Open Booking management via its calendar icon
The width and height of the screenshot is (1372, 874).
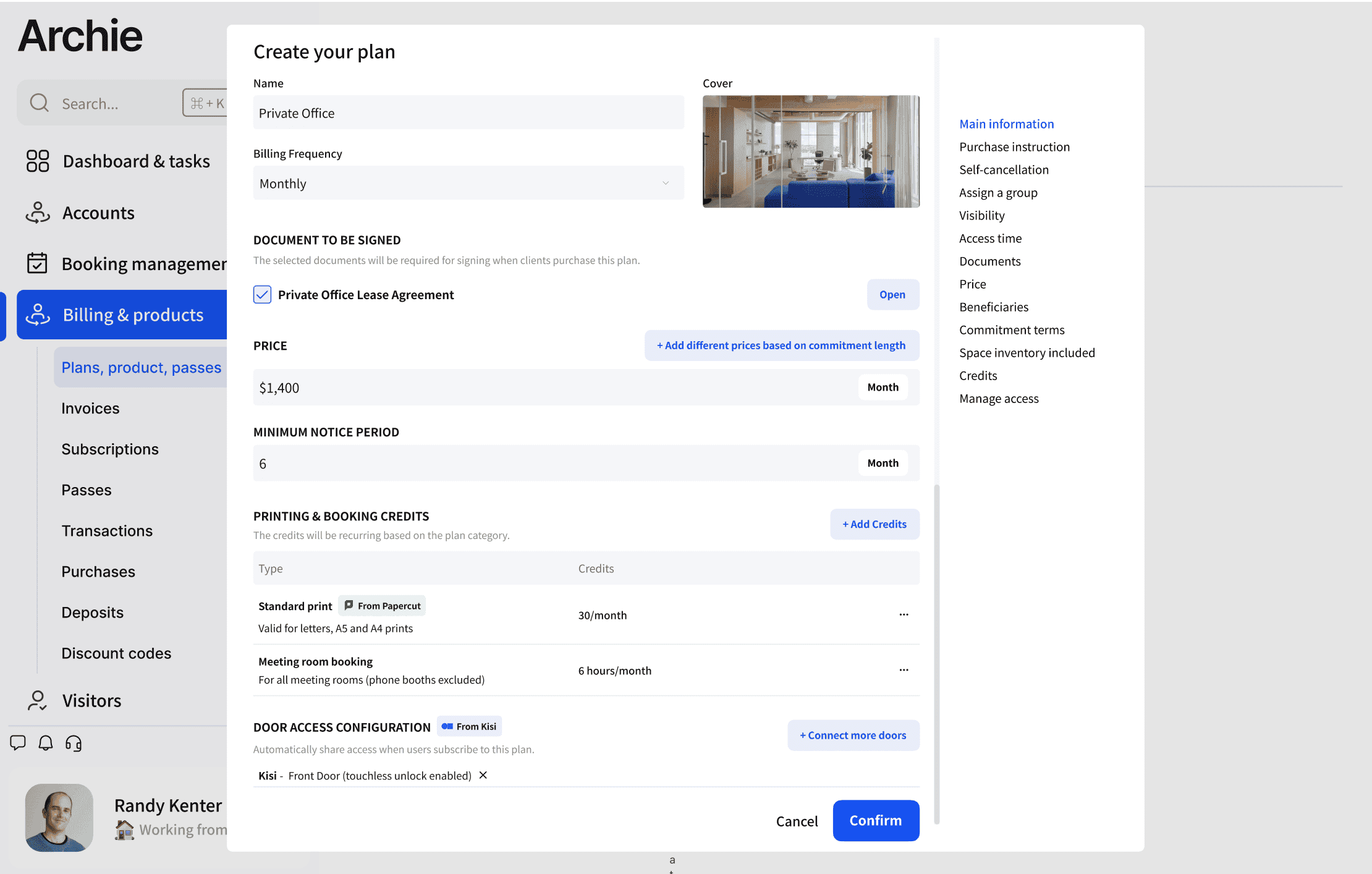point(37,263)
